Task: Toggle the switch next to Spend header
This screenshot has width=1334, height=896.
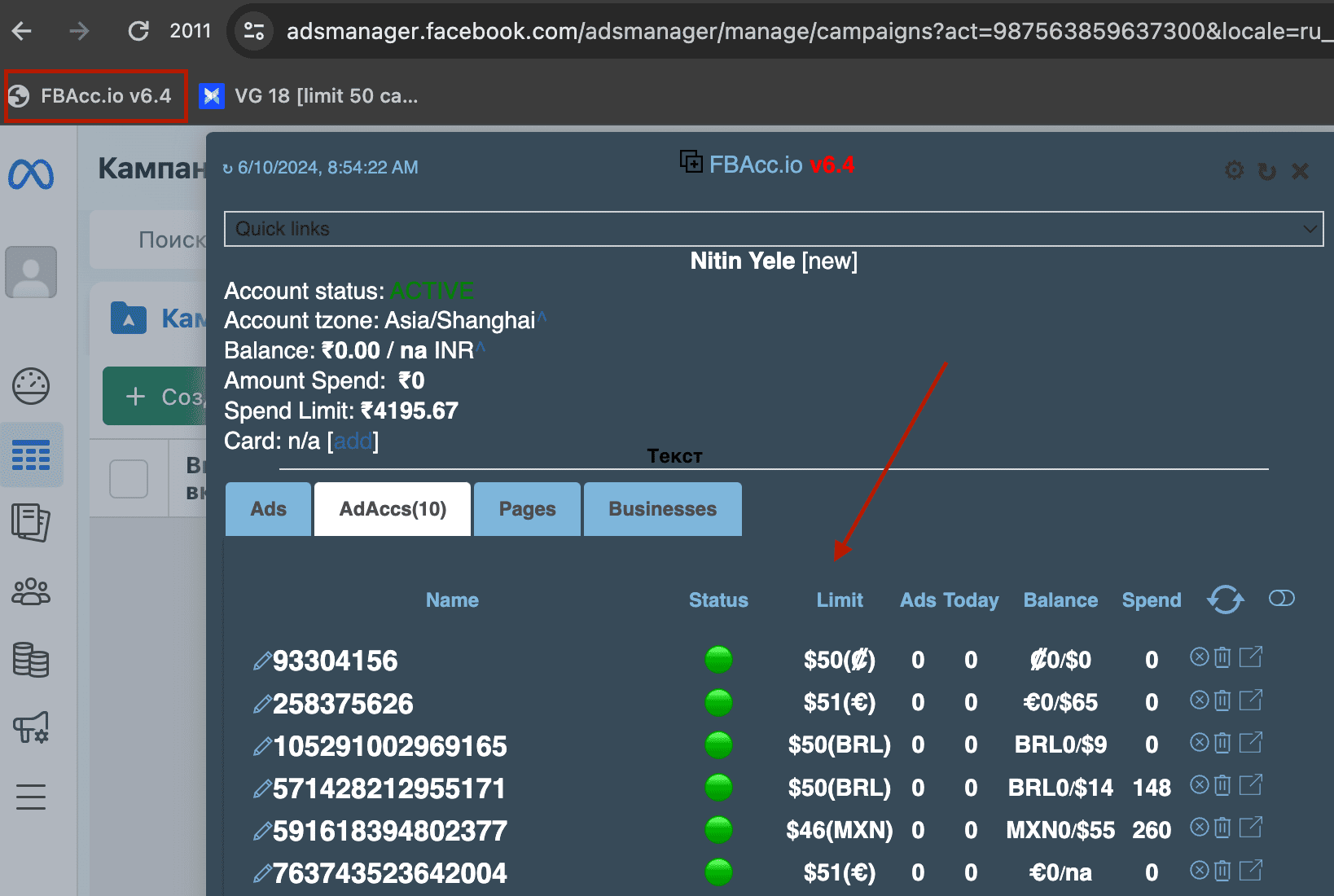Action: 1282,599
